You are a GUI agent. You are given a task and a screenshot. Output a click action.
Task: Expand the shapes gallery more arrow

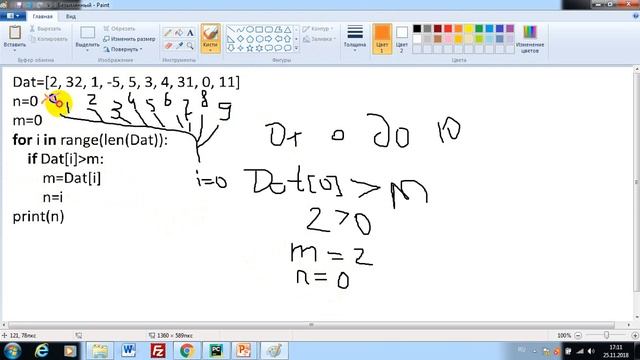(296, 48)
